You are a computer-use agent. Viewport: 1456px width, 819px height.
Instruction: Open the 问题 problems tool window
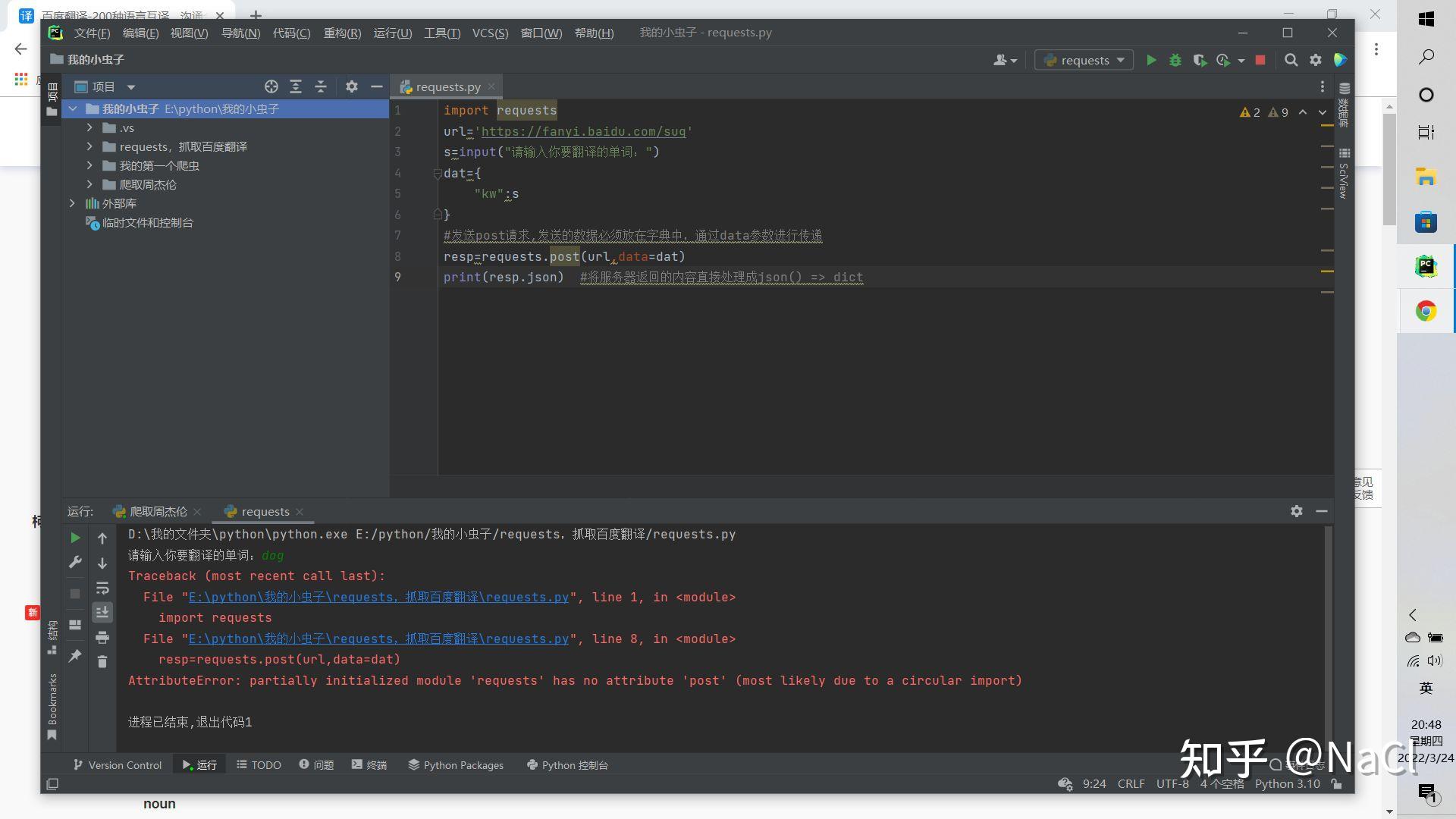(x=316, y=764)
